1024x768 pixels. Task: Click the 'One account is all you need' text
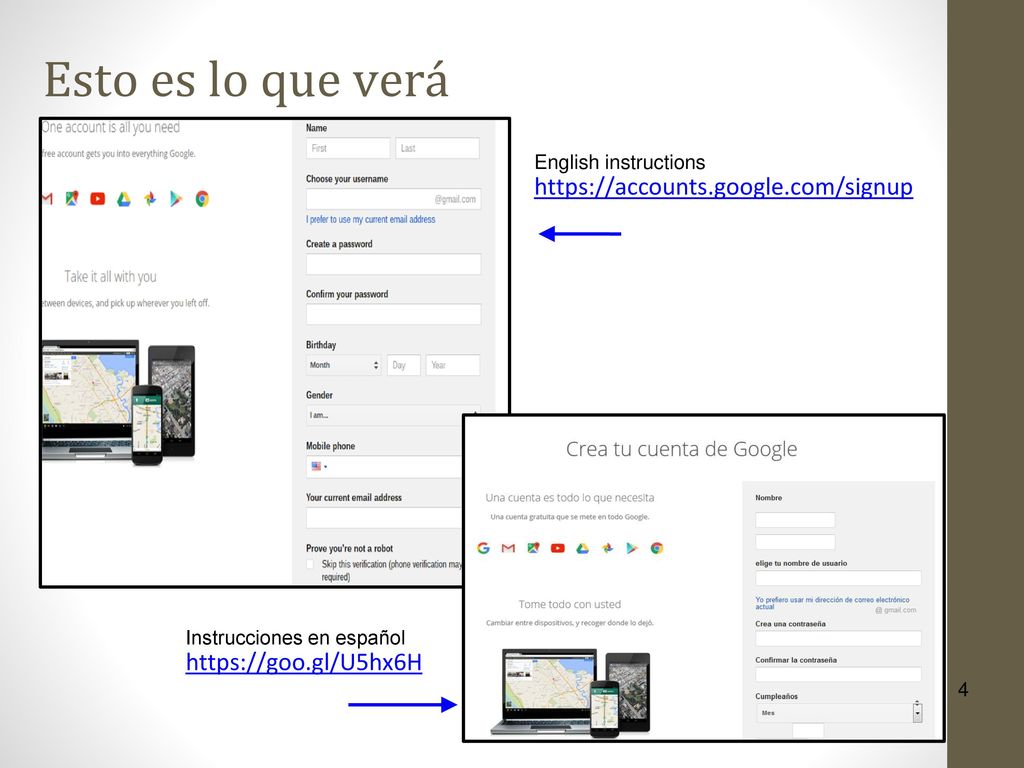coord(110,127)
